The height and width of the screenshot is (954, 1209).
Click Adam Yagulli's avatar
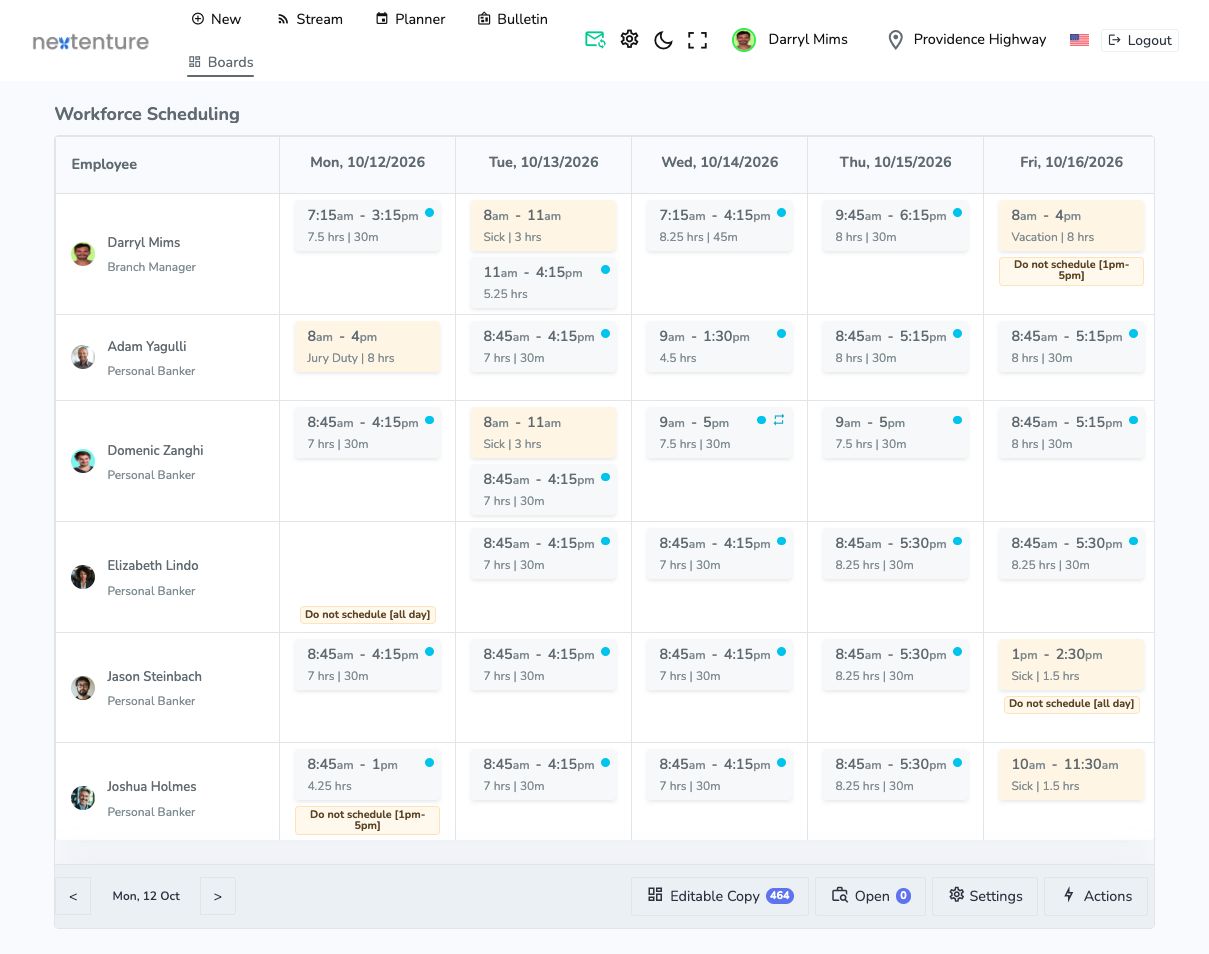coord(83,357)
